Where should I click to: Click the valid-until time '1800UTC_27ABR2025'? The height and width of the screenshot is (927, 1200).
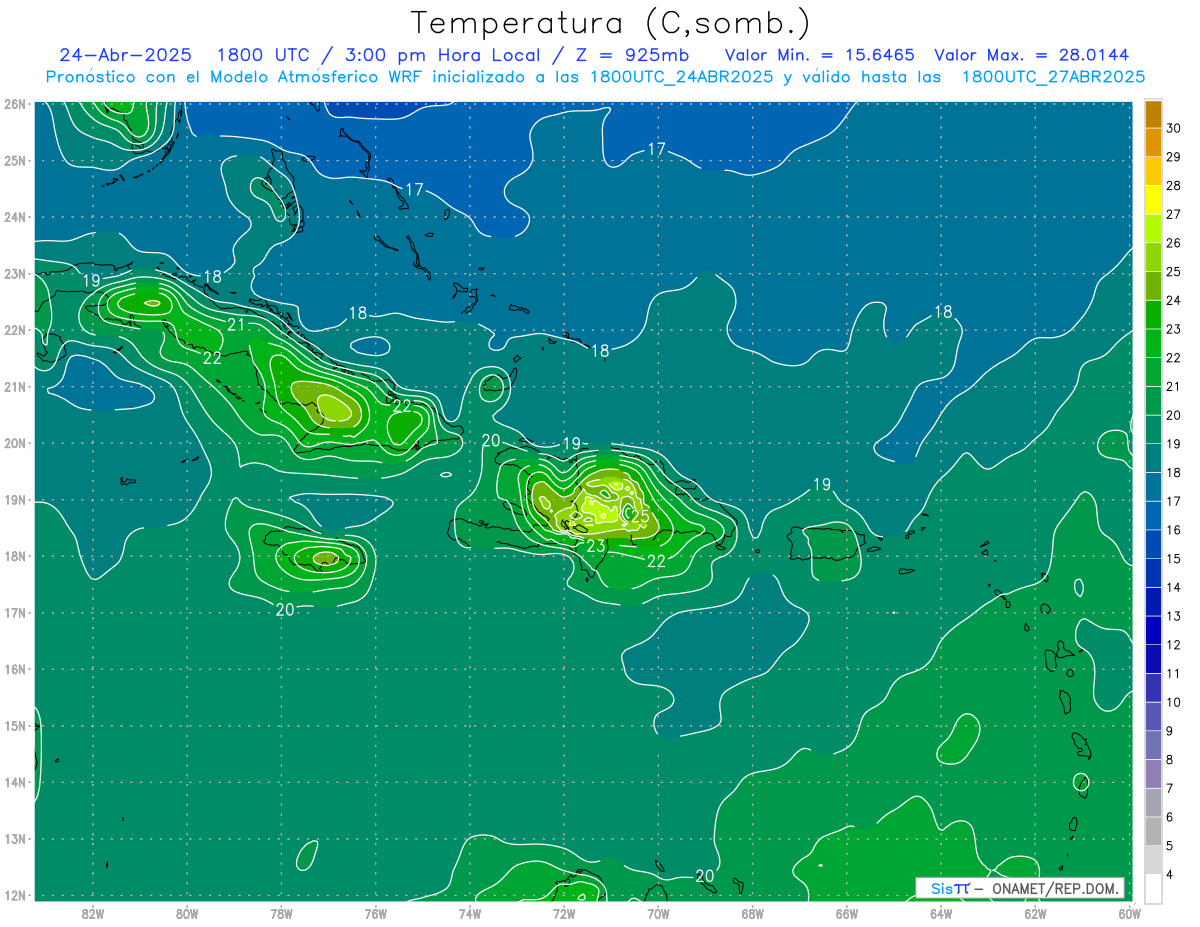pyautogui.click(x=1053, y=77)
